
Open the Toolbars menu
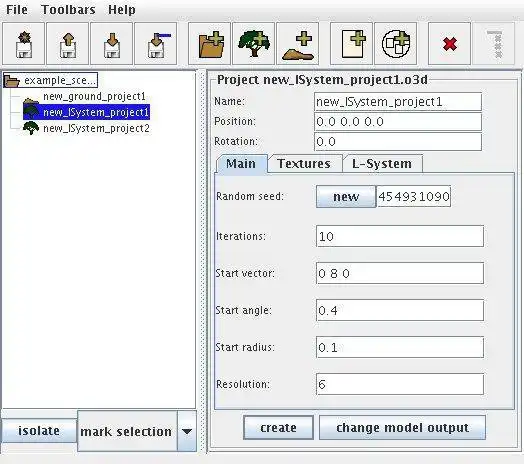click(68, 10)
